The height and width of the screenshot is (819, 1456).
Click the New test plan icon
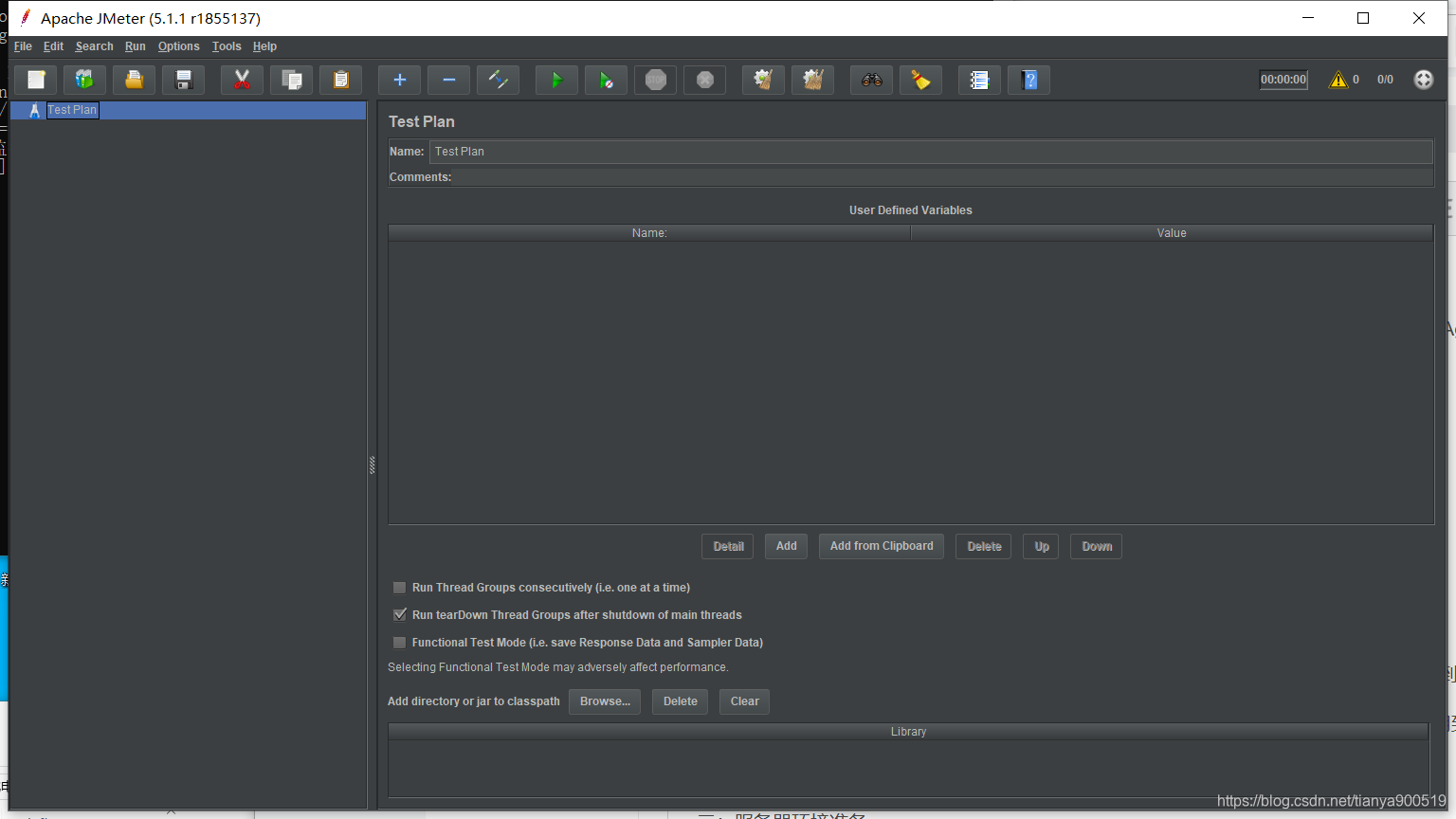pyautogui.click(x=36, y=80)
